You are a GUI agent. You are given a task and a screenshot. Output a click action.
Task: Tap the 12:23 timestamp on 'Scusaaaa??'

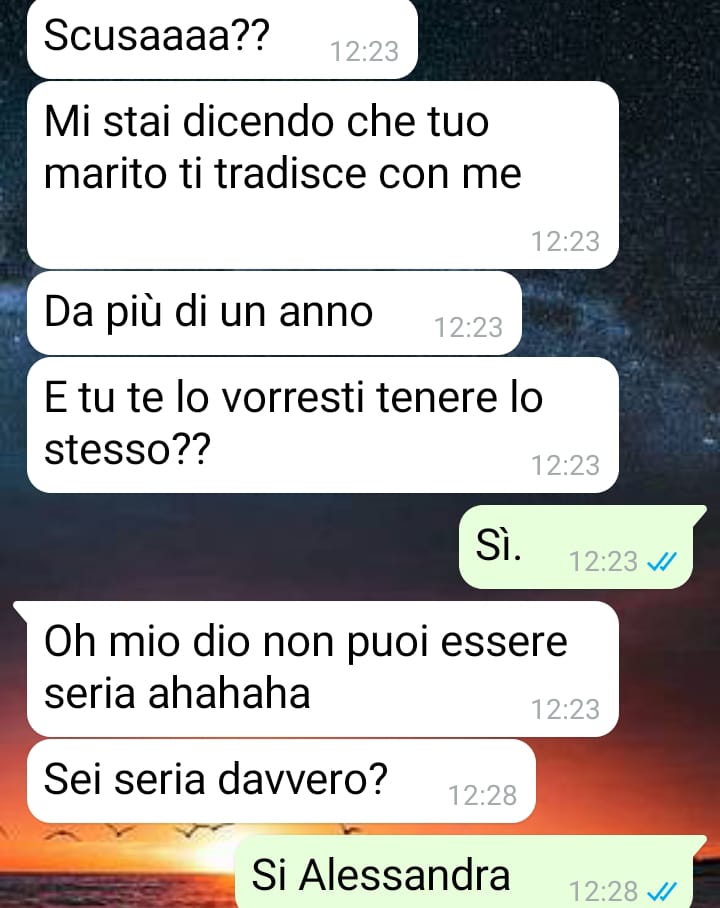pos(364,52)
